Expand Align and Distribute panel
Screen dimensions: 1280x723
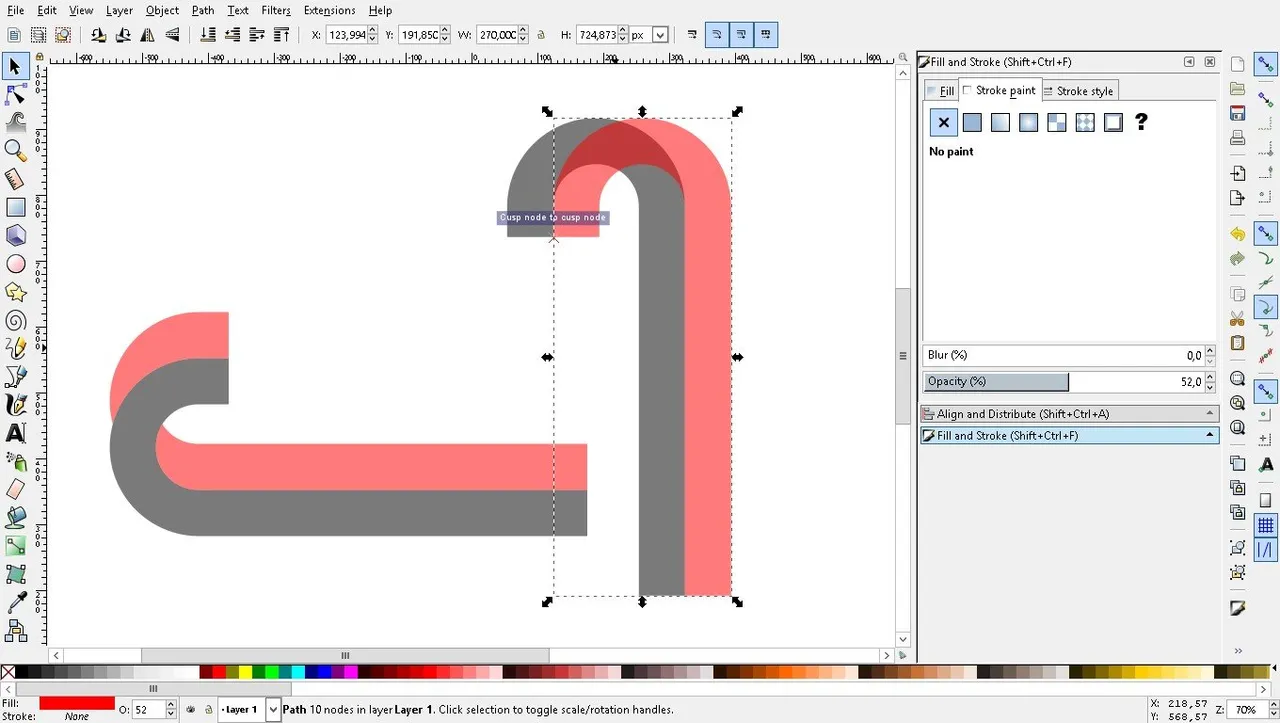[1069, 414]
